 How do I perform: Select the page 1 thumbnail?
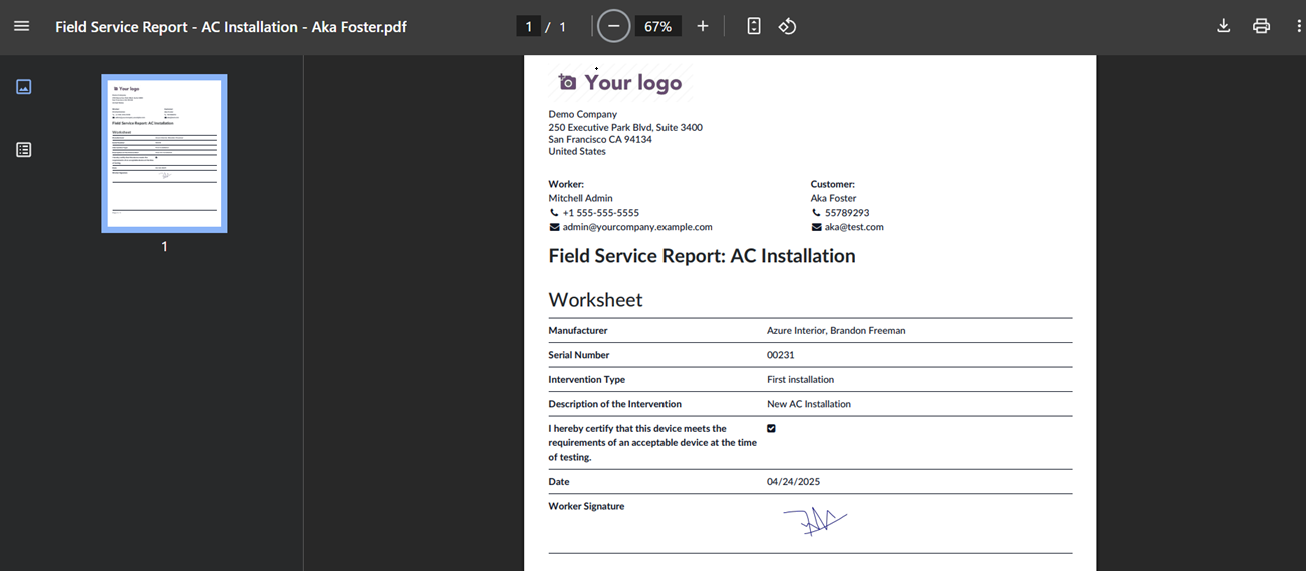[164, 153]
